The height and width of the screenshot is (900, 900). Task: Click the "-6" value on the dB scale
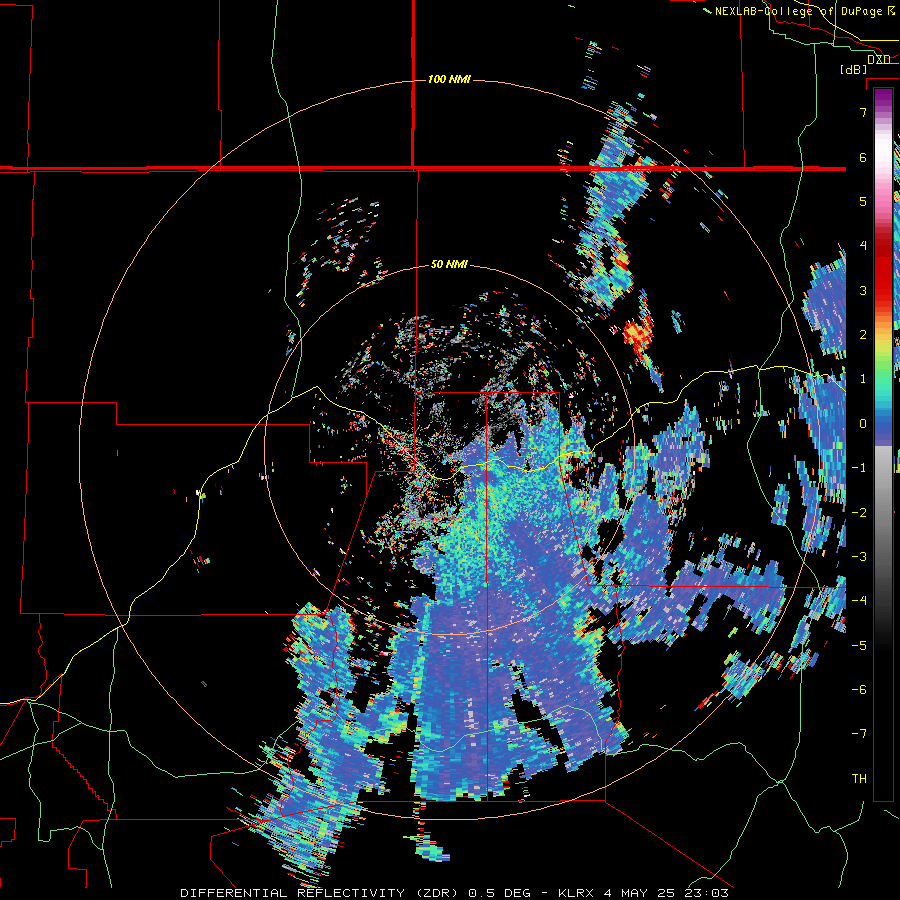(x=859, y=690)
